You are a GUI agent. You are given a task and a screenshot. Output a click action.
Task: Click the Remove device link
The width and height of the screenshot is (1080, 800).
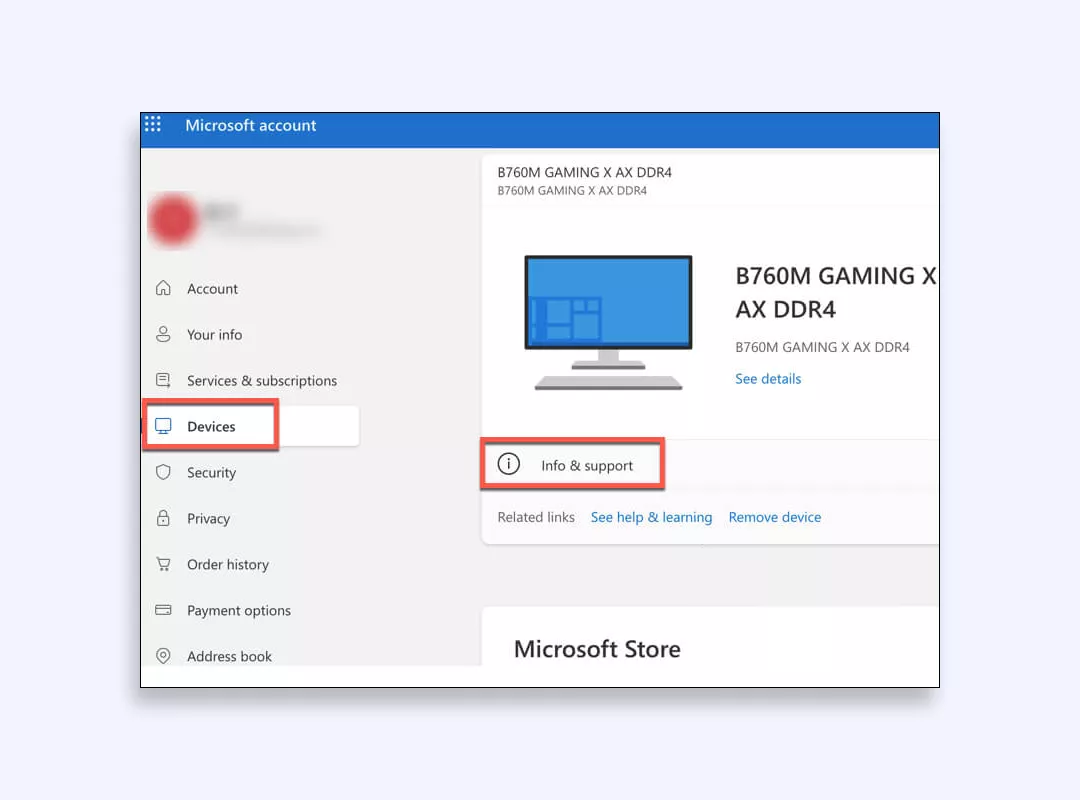pos(774,517)
